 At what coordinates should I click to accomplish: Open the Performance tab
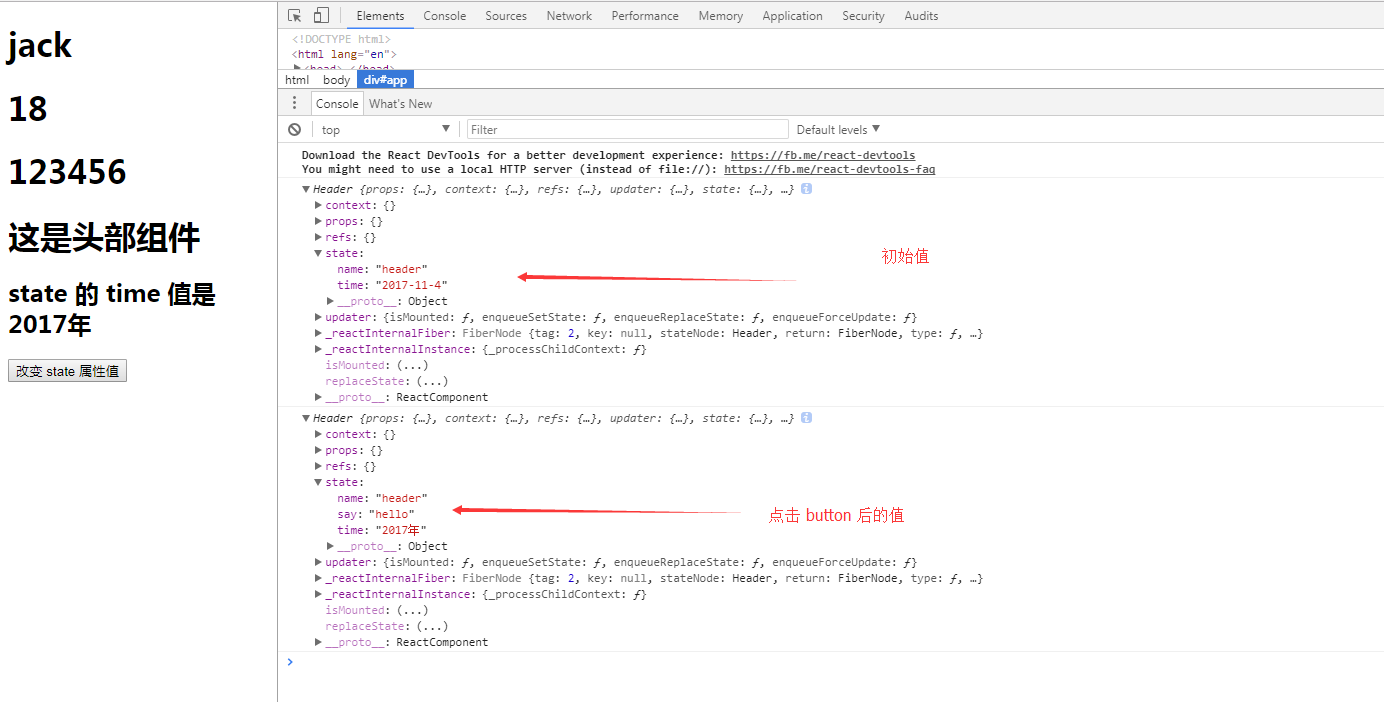pyautogui.click(x=645, y=16)
